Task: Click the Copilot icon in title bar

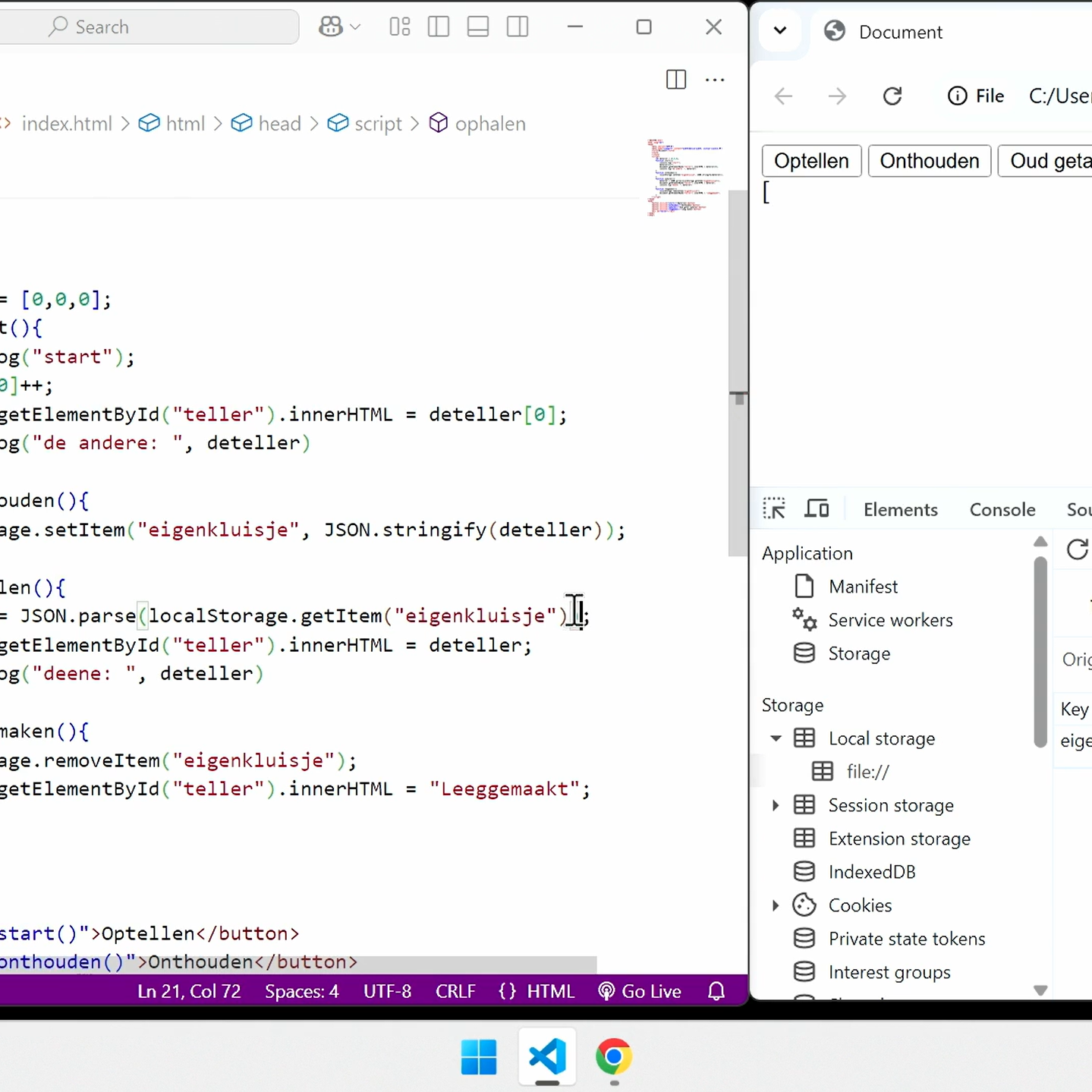Action: coord(331,27)
